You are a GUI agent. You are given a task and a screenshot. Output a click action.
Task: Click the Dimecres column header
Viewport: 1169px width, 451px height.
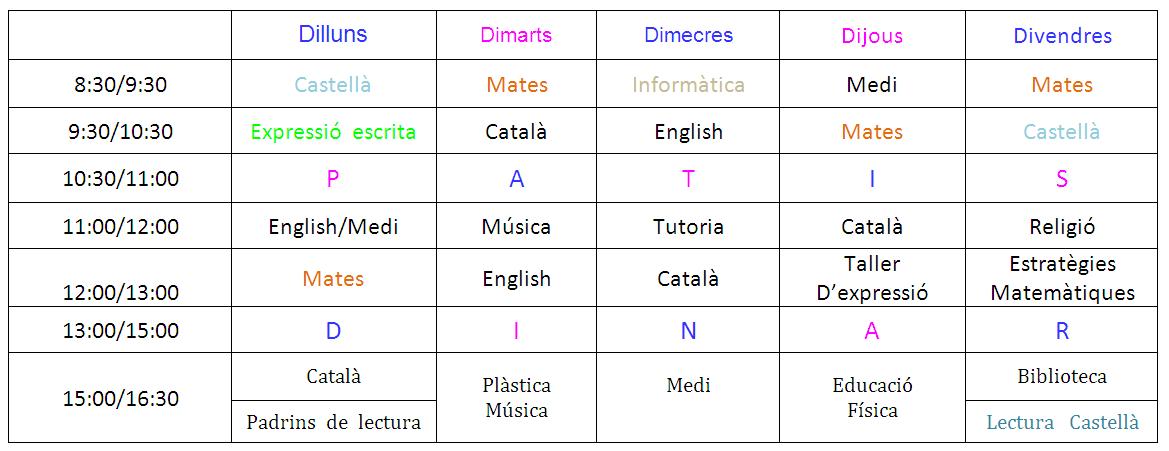point(688,36)
